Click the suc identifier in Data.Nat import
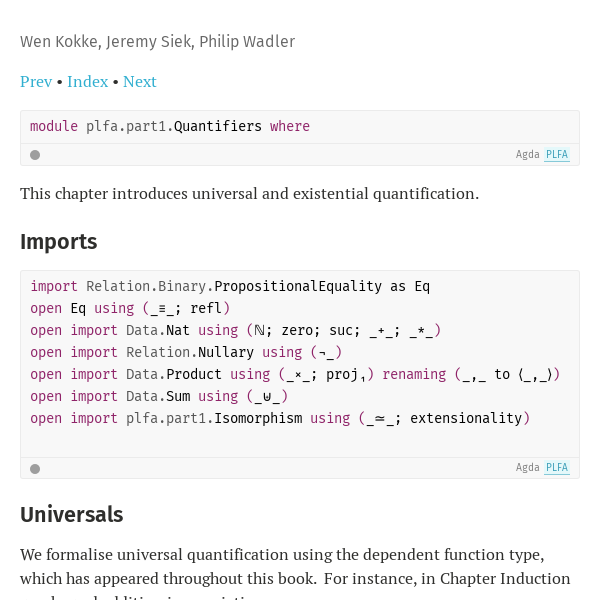 341,330
